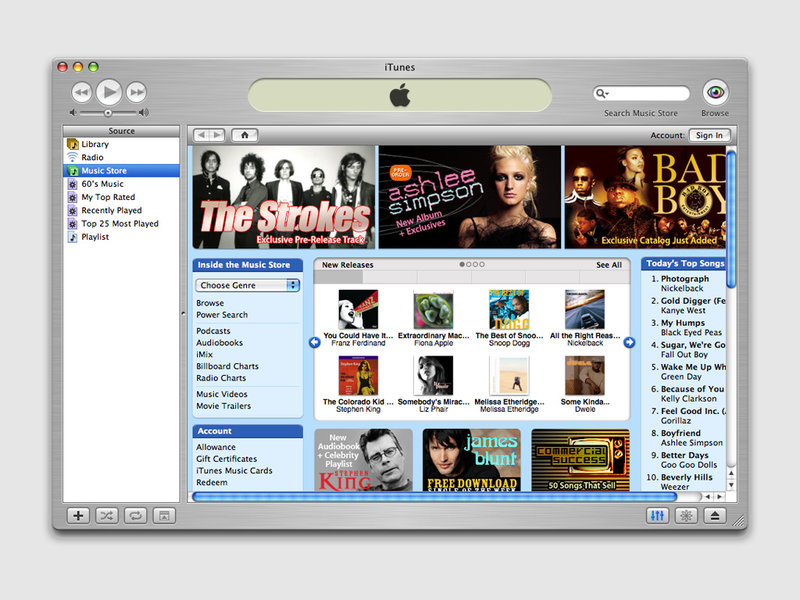Click the Redeem link

212,482
